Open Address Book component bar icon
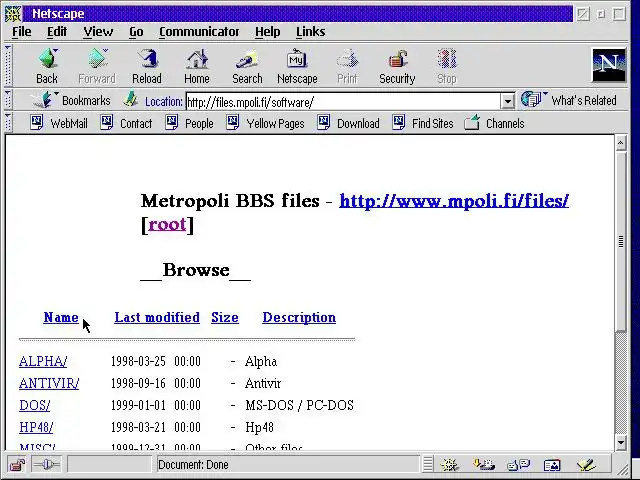Screen dimensions: 640x480 point(552,464)
